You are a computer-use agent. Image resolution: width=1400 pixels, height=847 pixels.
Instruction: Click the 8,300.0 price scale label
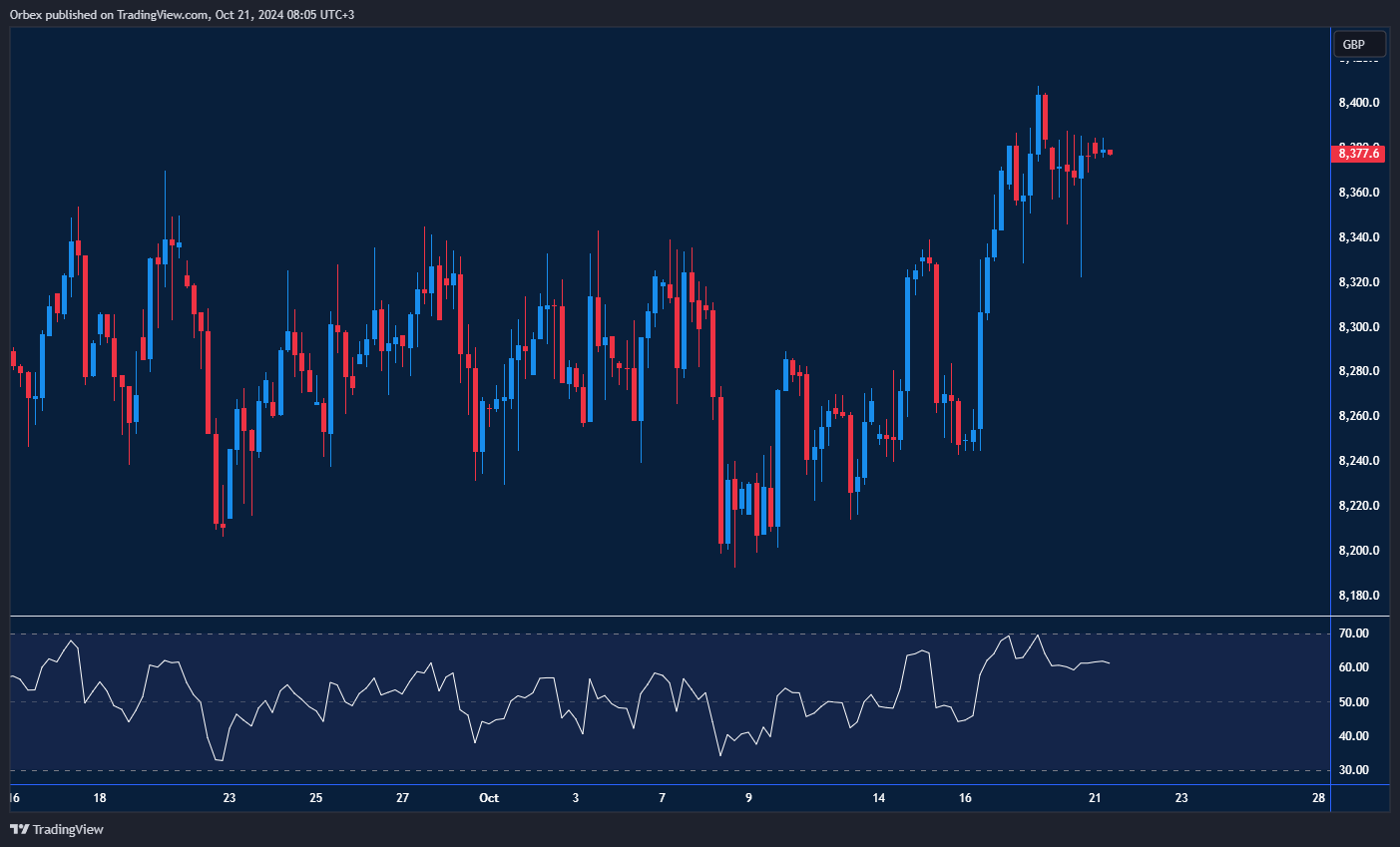click(x=1358, y=327)
